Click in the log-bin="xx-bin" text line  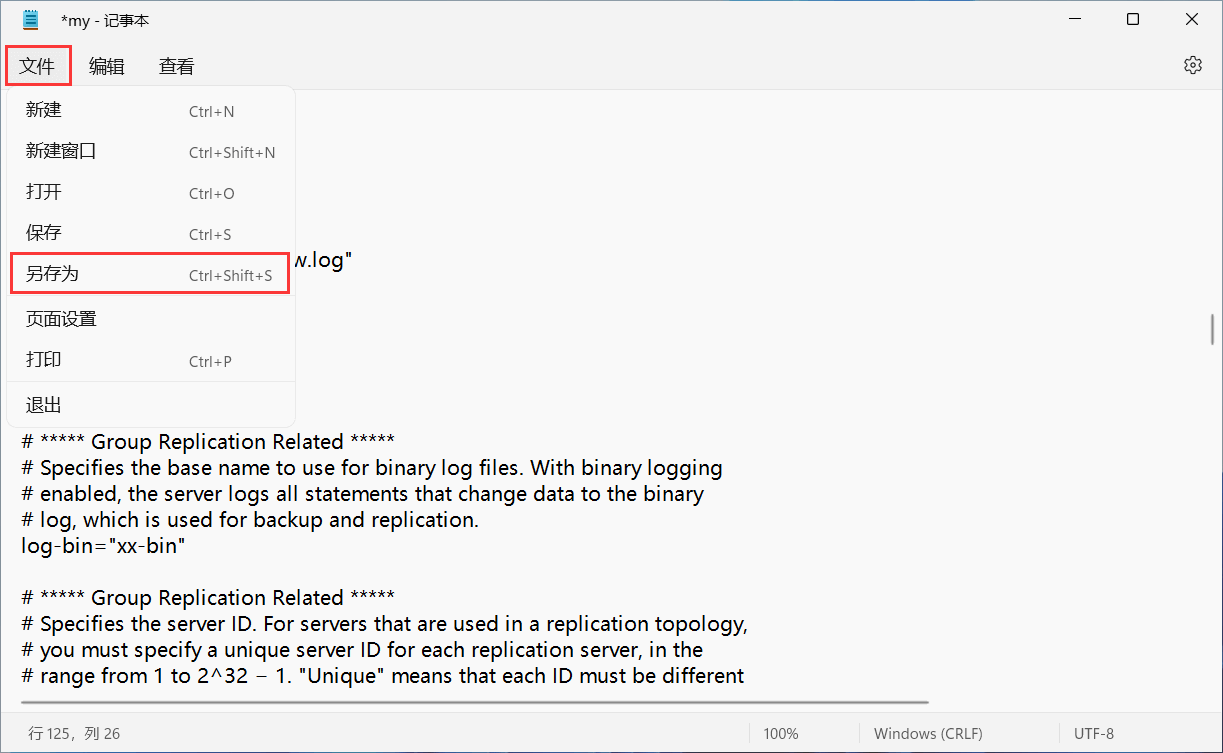(x=104, y=546)
